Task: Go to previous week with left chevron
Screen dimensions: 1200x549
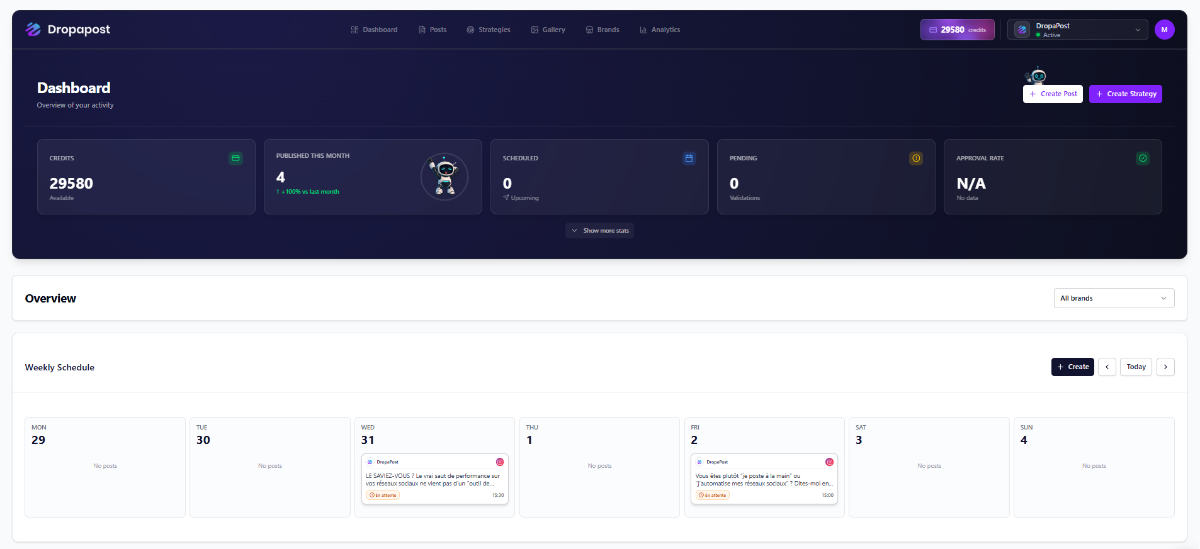Action: point(1107,367)
